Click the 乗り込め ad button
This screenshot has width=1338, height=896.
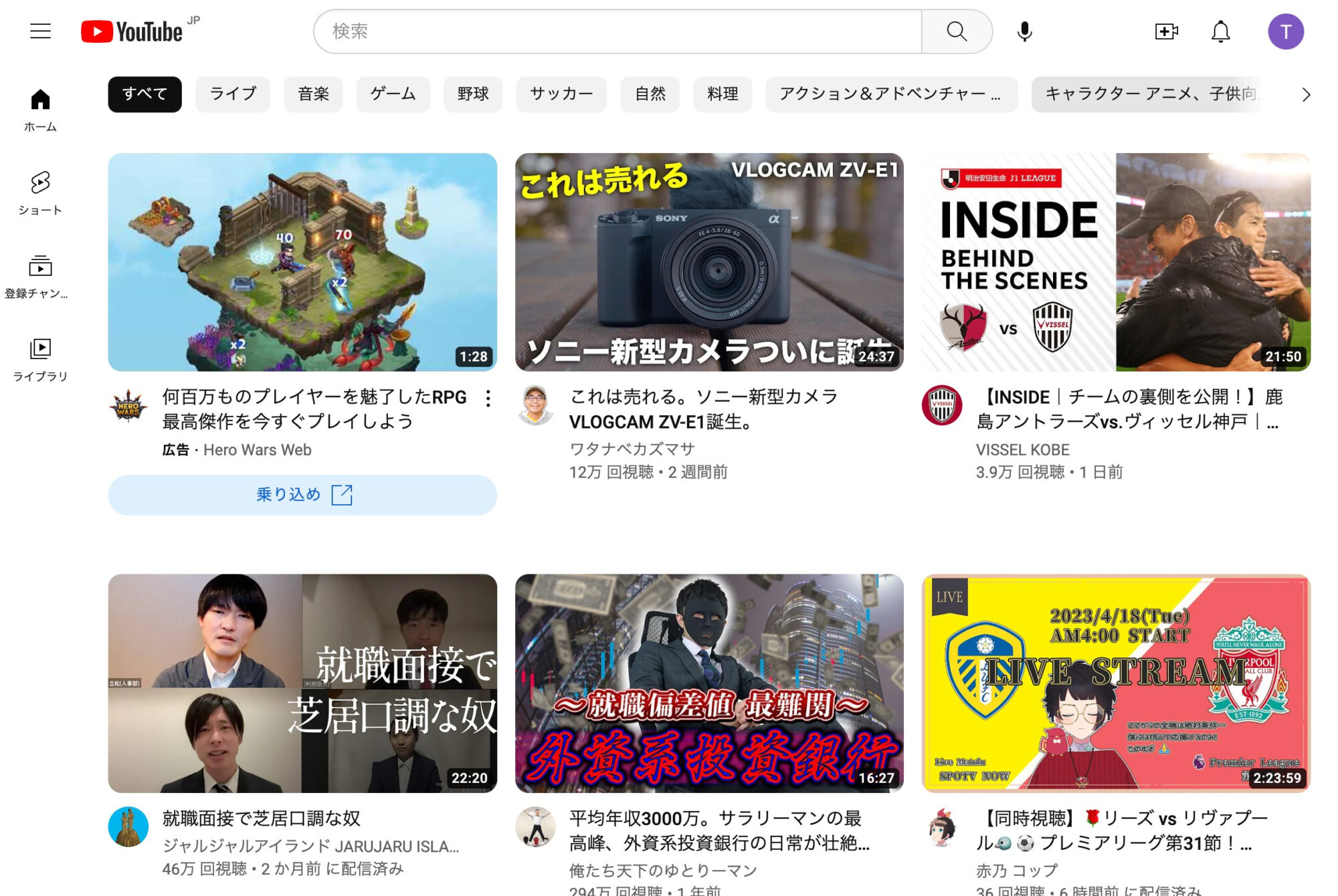coord(302,495)
